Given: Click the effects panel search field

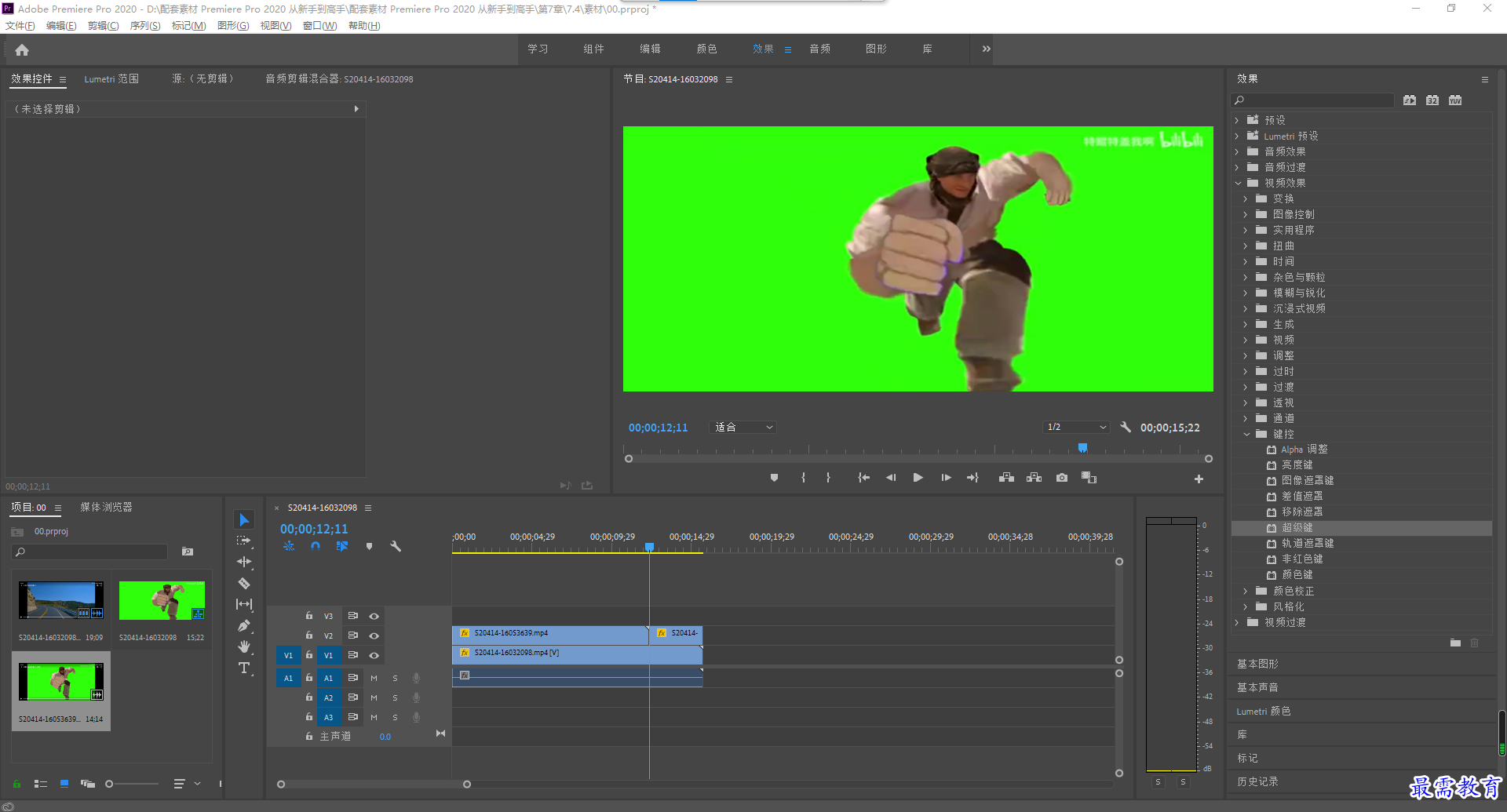Looking at the screenshot, I should coord(1312,100).
